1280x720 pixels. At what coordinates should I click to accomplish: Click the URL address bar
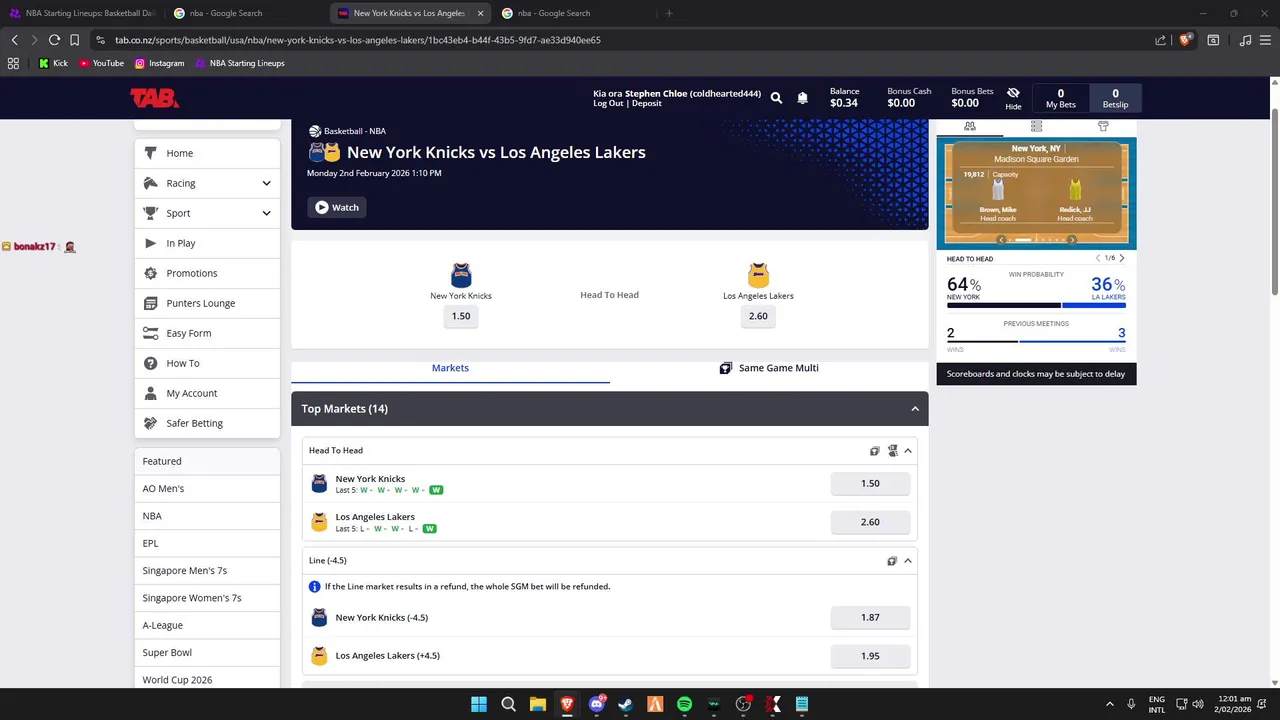(x=620, y=40)
